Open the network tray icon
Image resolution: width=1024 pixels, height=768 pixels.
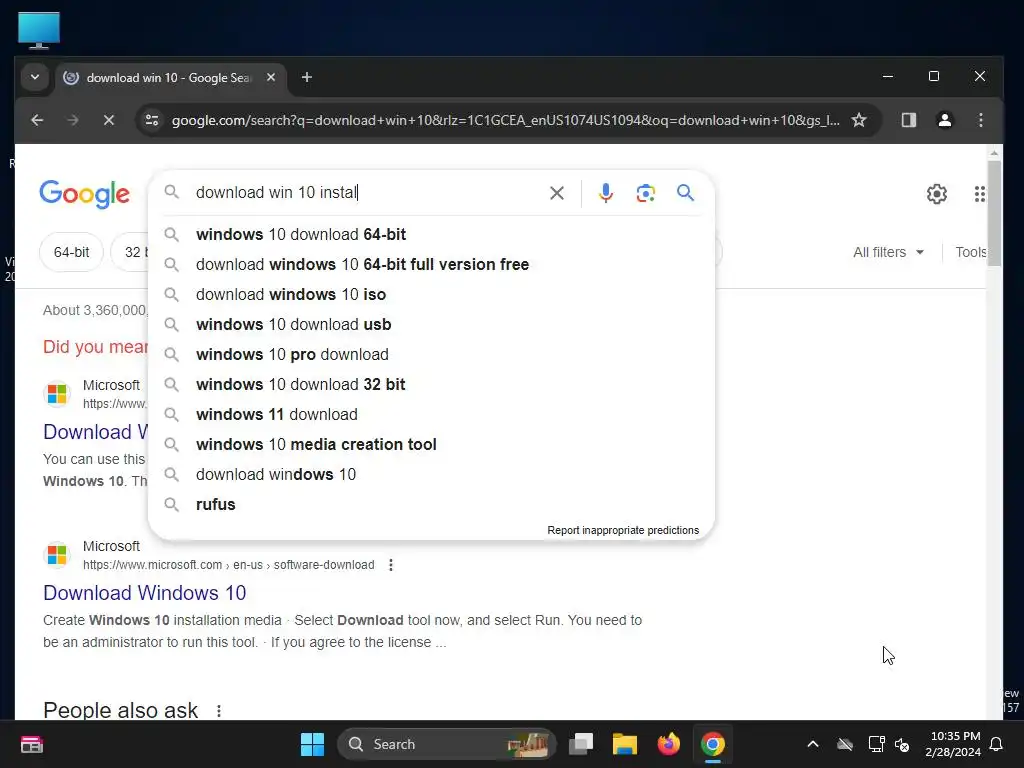point(876,744)
